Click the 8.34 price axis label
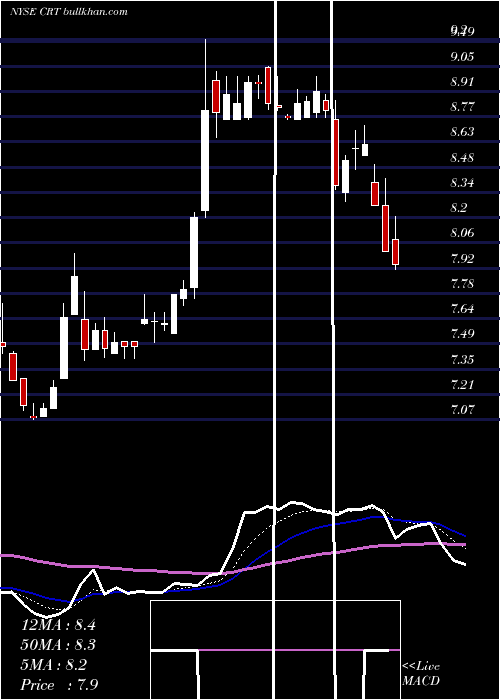 (462, 183)
